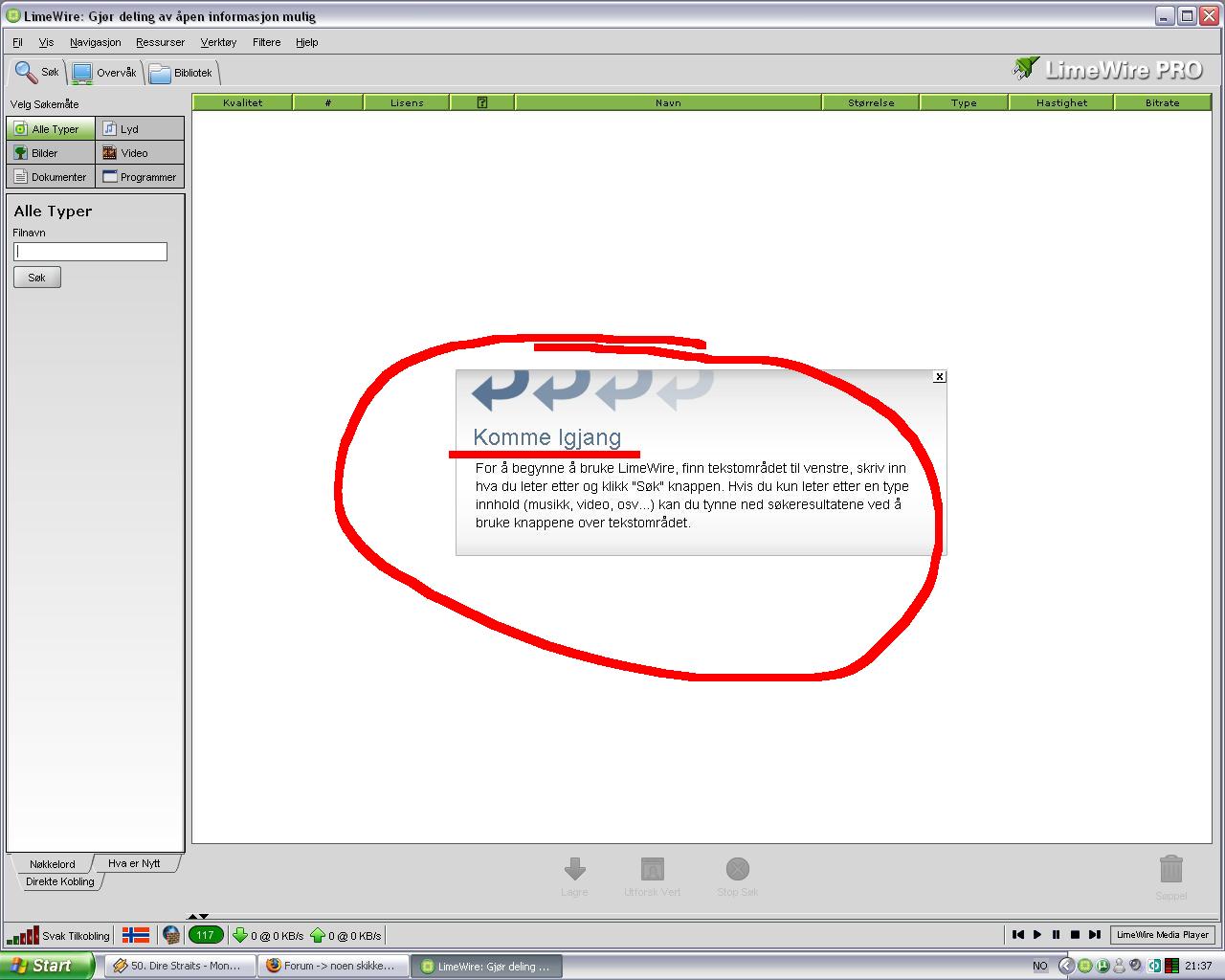Click the Filnavn search text field
This screenshot has height=980, width=1225.
coord(90,252)
